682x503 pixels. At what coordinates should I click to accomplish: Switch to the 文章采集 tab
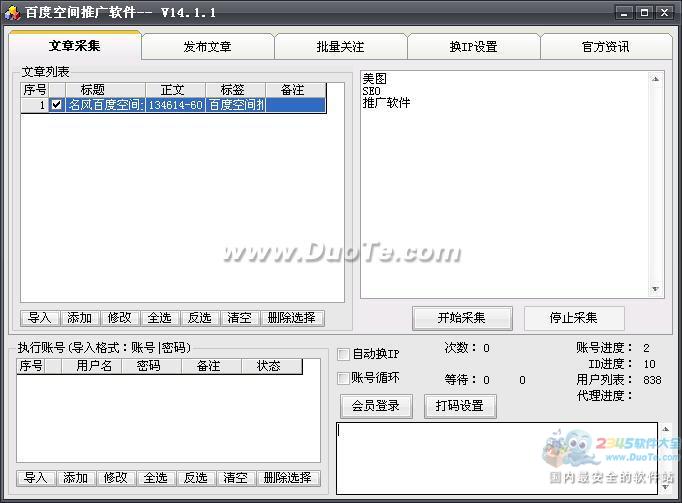click(75, 46)
